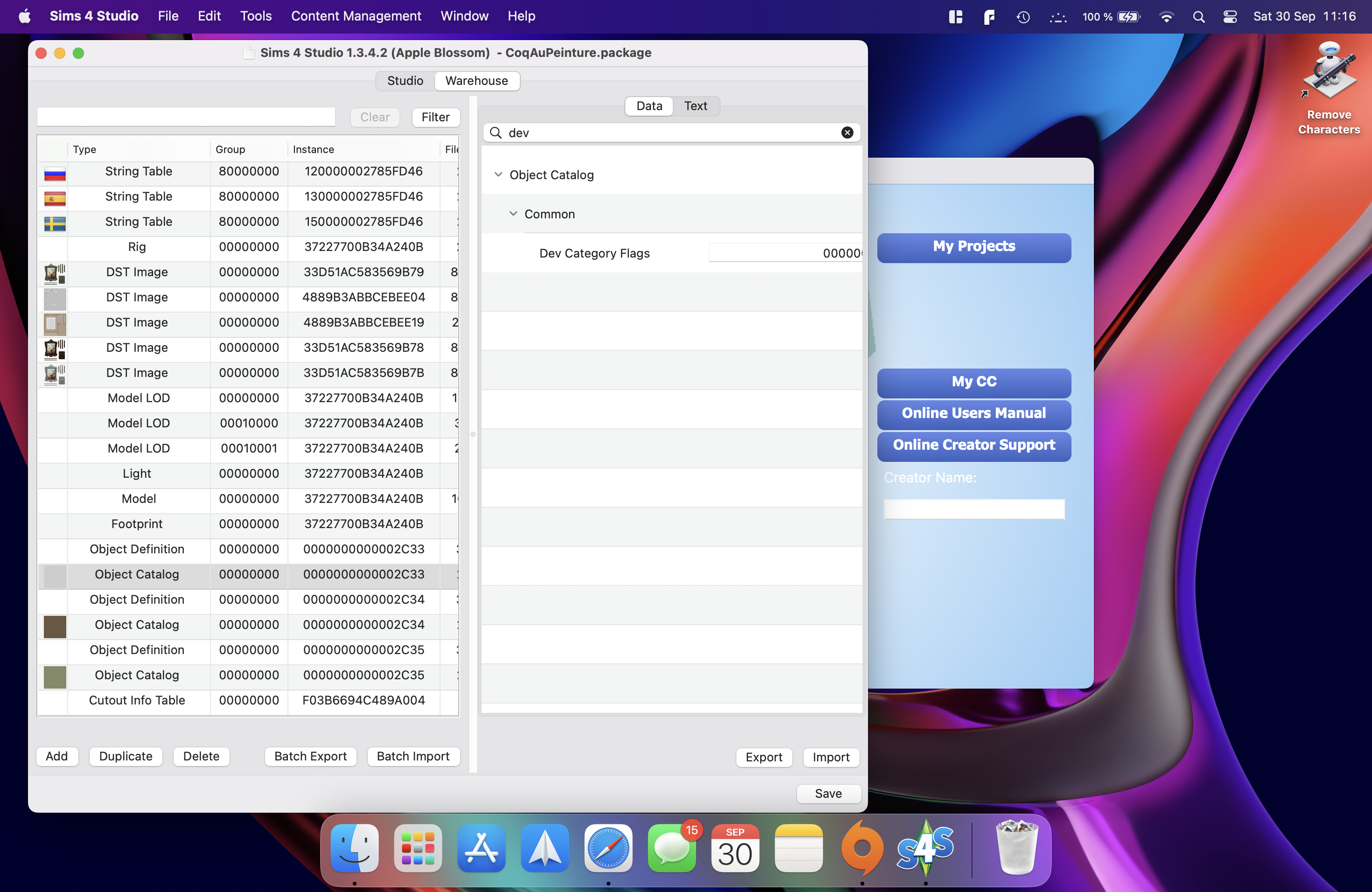The height and width of the screenshot is (892, 1372).
Task: Click the Russian flag String Table icon
Action: pyautogui.click(x=55, y=173)
